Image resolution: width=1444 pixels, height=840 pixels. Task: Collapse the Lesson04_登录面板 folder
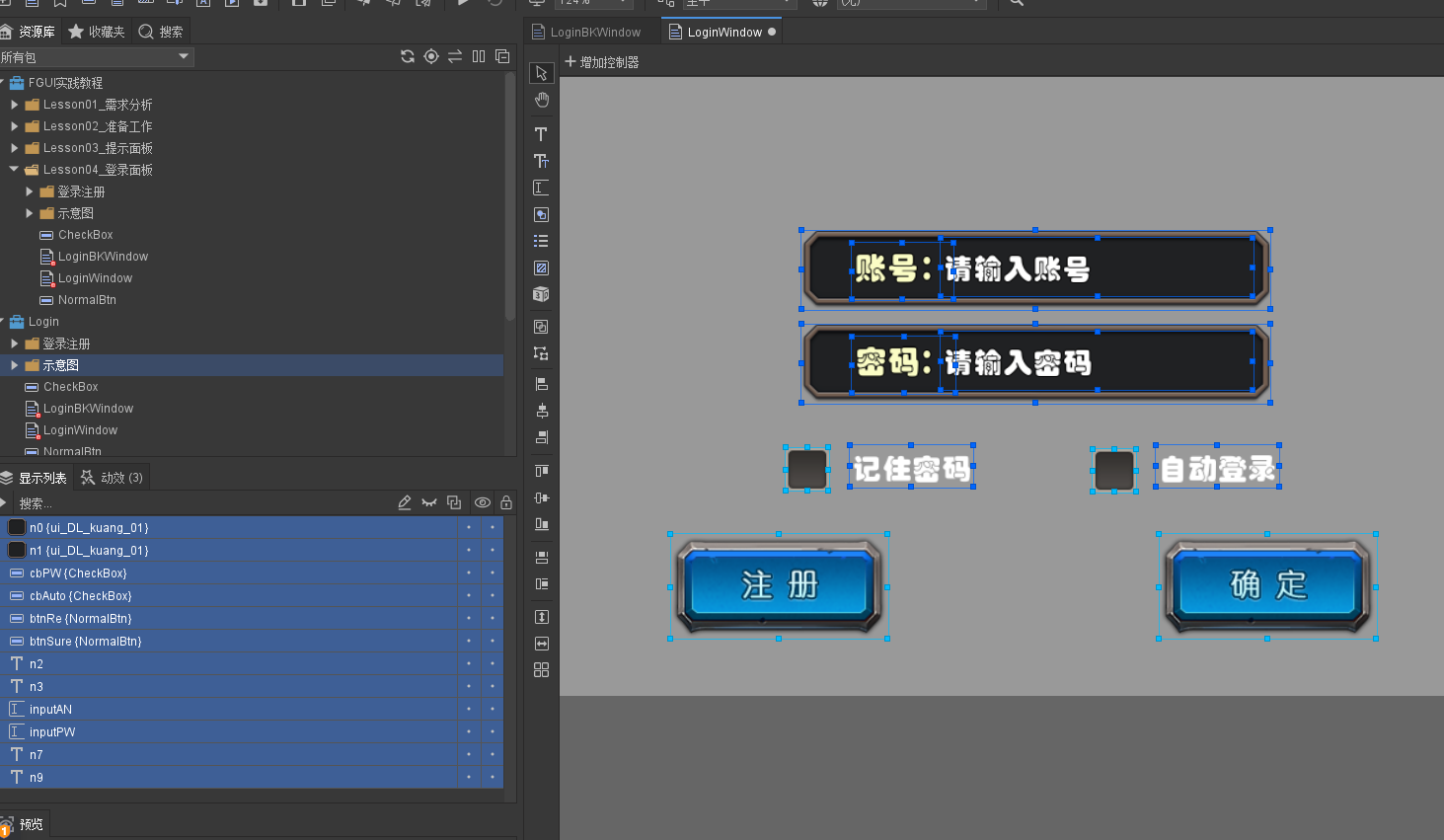tap(15, 170)
